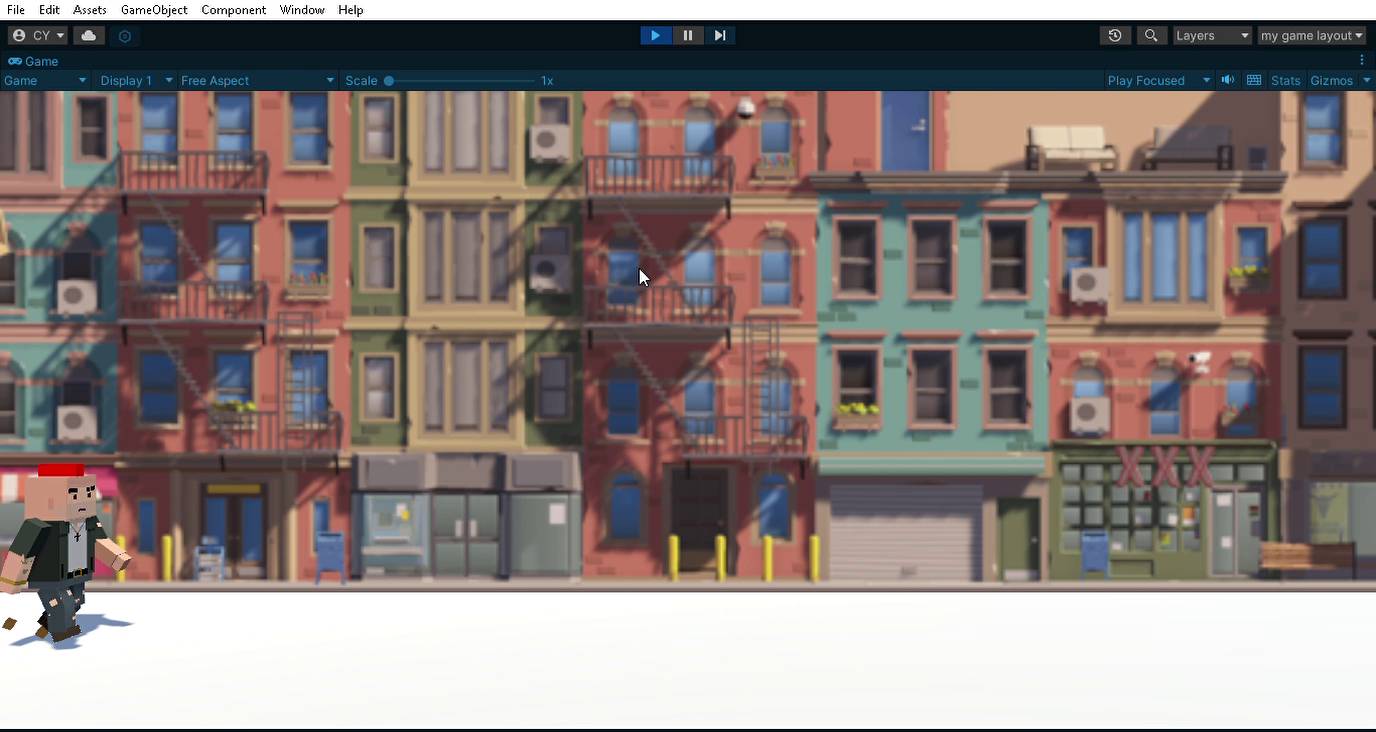Open the GameObject menu
Image resolution: width=1376 pixels, height=732 pixels.
[x=154, y=10]
